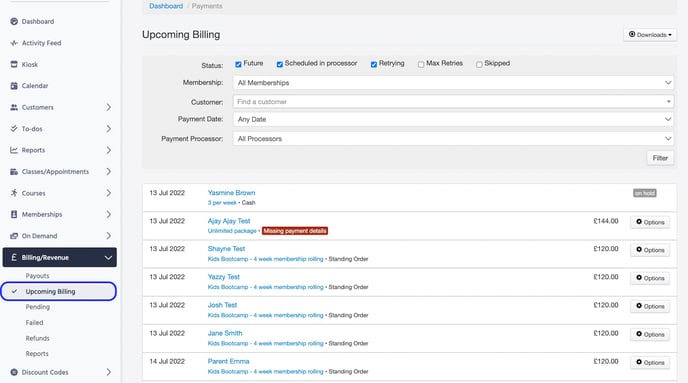
Task: Open Options for Ajay Ajay Test
Action: pyautogui.click(x=650, y=222)
